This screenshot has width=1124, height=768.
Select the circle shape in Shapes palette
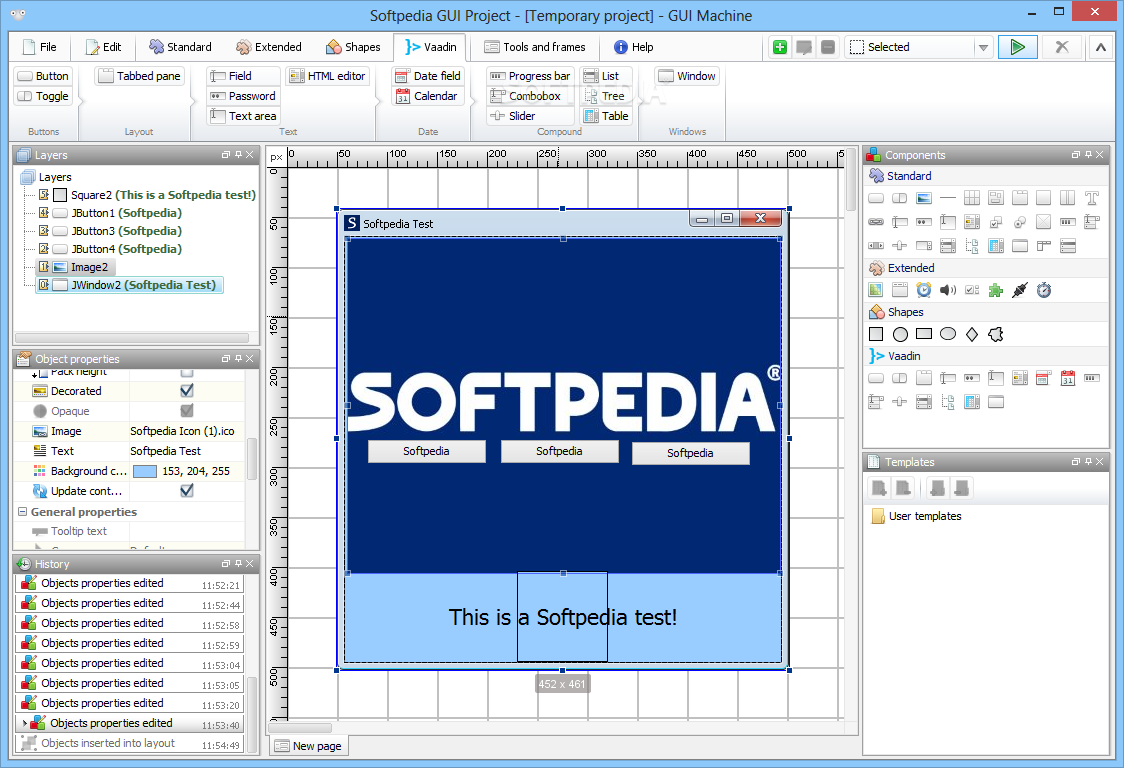point(900,334)
